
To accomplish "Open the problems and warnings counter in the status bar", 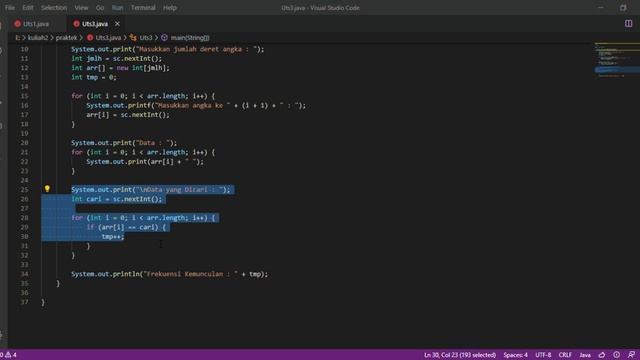I will pyautogui.click(x=8, y=355).
